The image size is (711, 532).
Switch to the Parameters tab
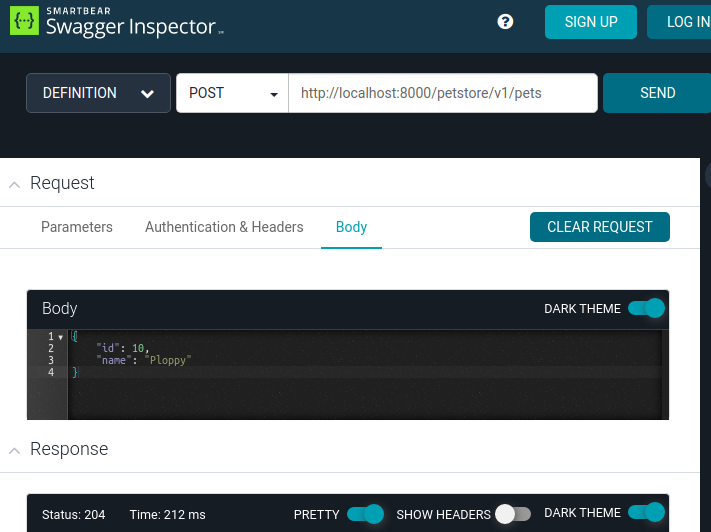click(x=77, y=227)
